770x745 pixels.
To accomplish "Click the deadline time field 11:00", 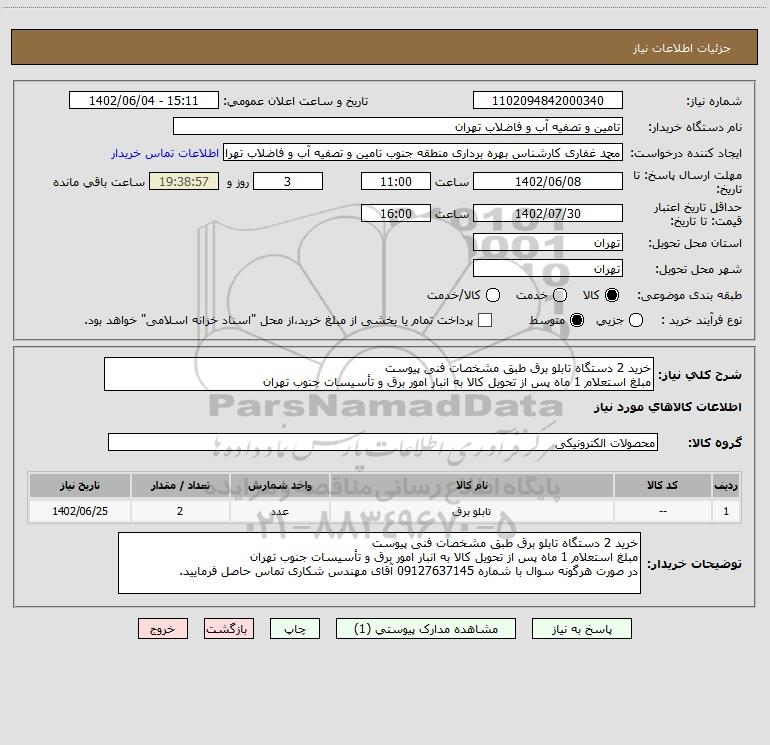I will (x=396, y=181).
